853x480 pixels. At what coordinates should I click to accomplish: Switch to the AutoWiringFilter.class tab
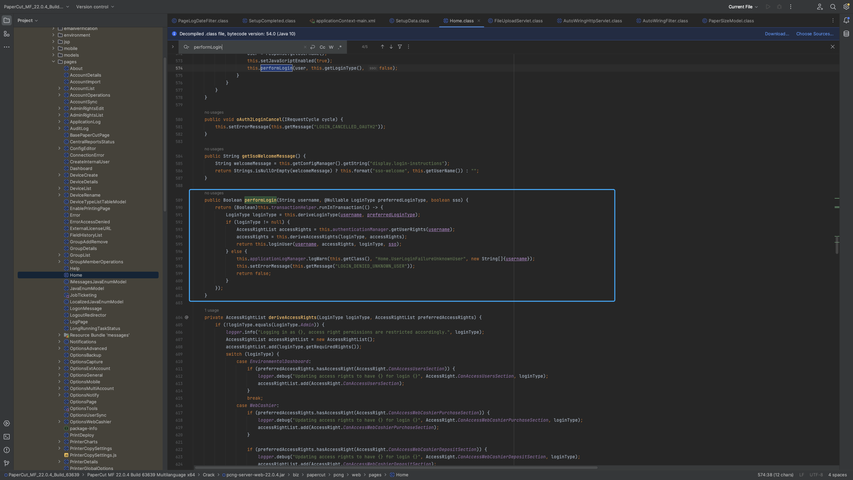662,21
